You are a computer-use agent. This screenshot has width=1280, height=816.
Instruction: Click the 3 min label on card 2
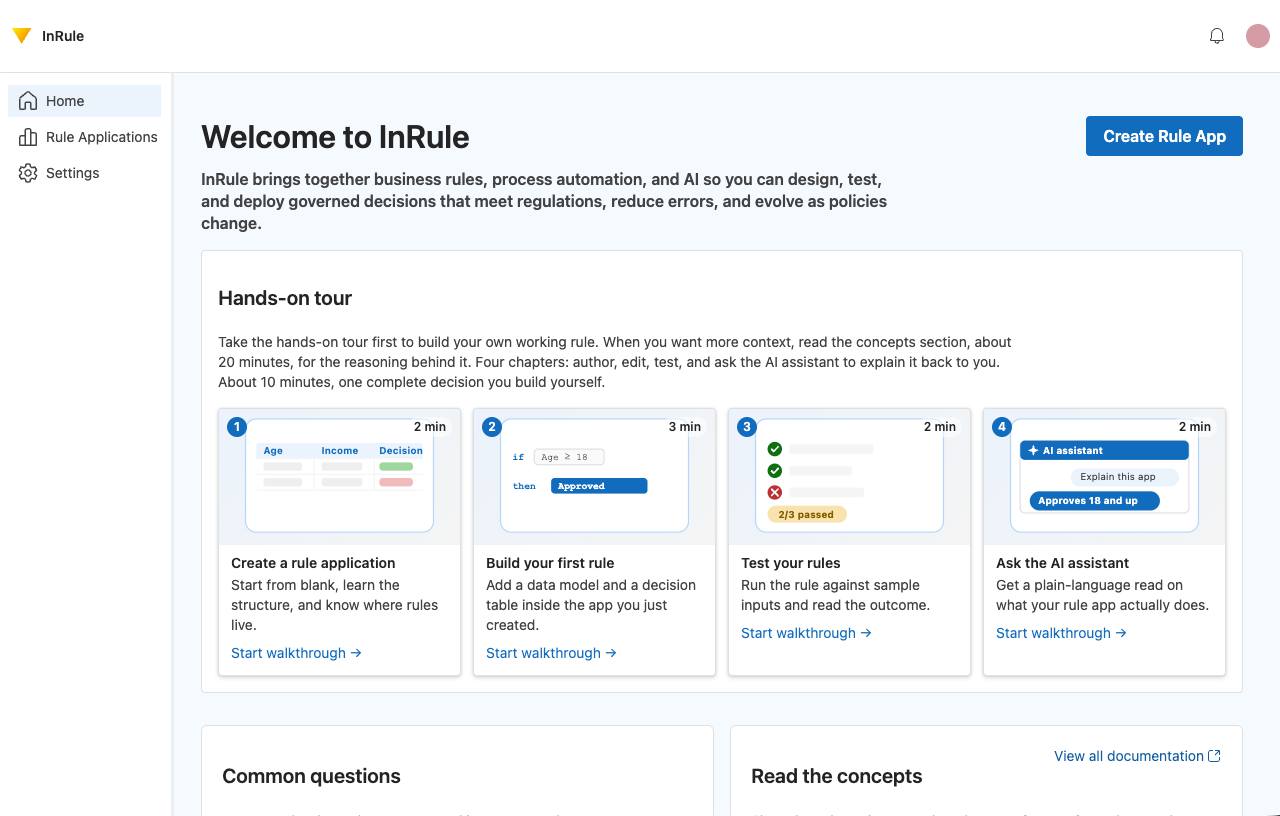[685, 427]
